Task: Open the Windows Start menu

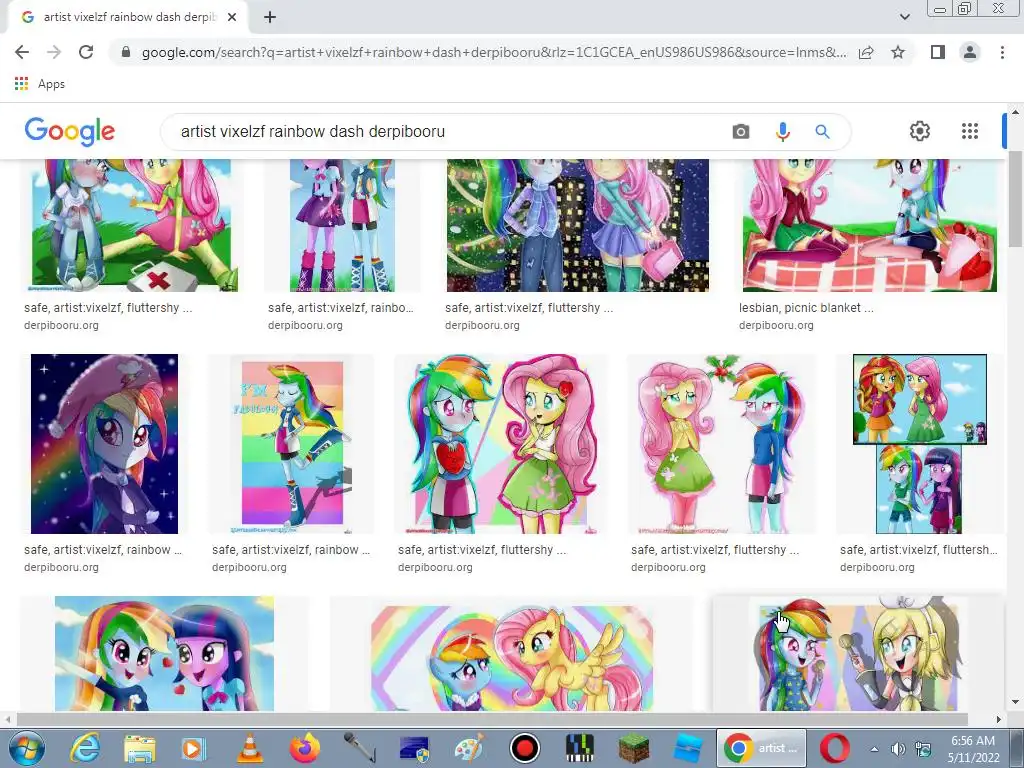Action: click(x=27, y=748)
